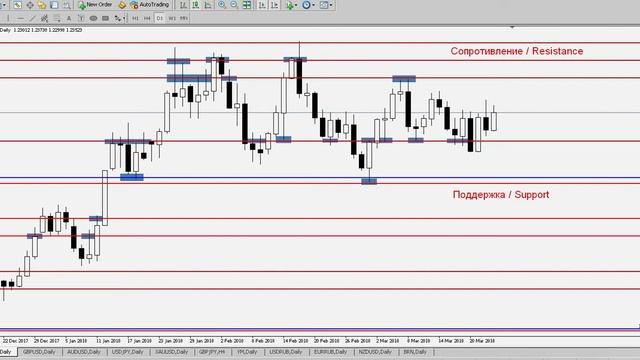Toggle the chart shift button
Screen dimensions: 640x360
274,5
